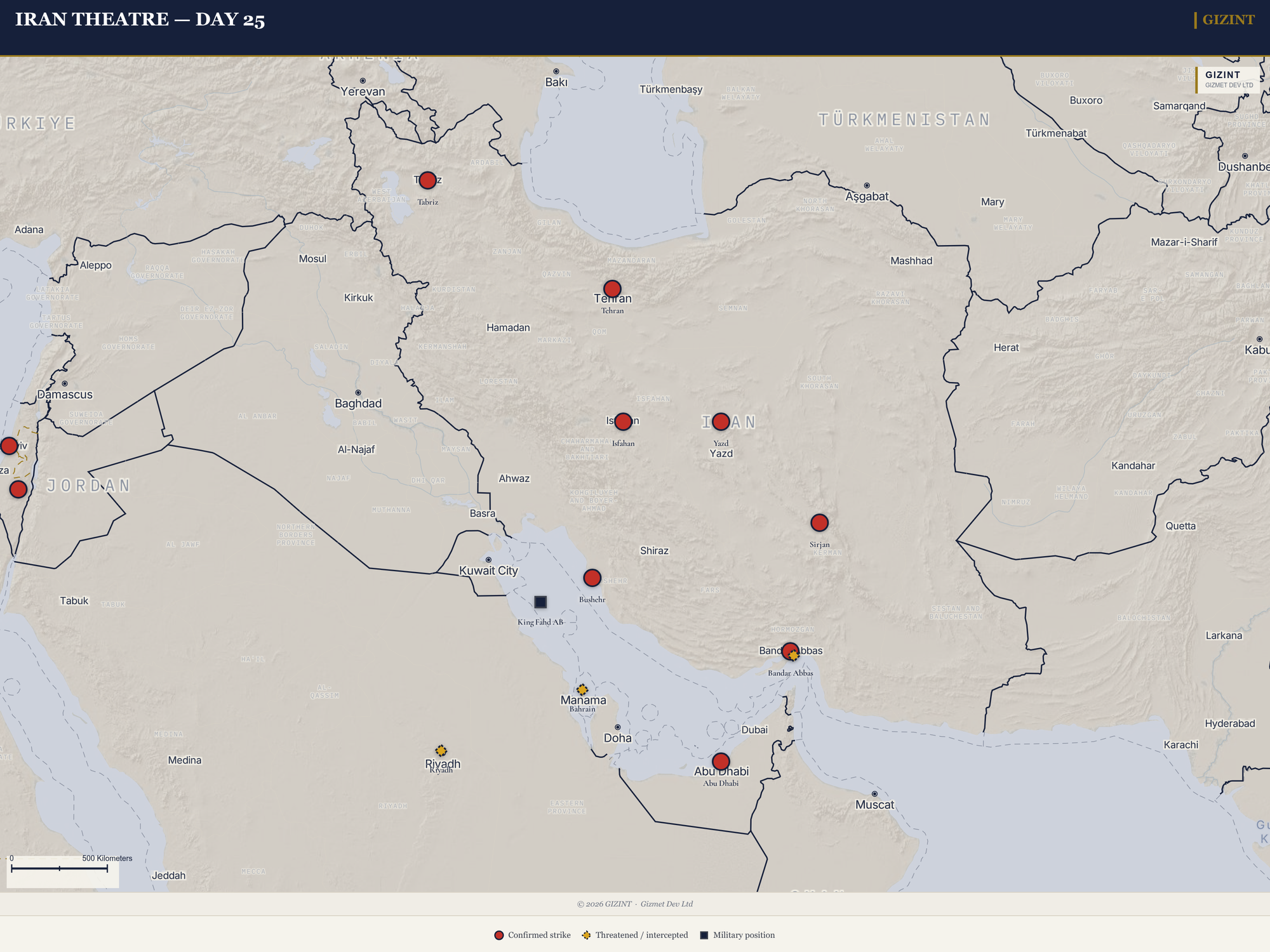Click the Sirjan confirmed strike marker
Image resolution: width=1270 pixels, height=952 pixels.
[819, 522]
